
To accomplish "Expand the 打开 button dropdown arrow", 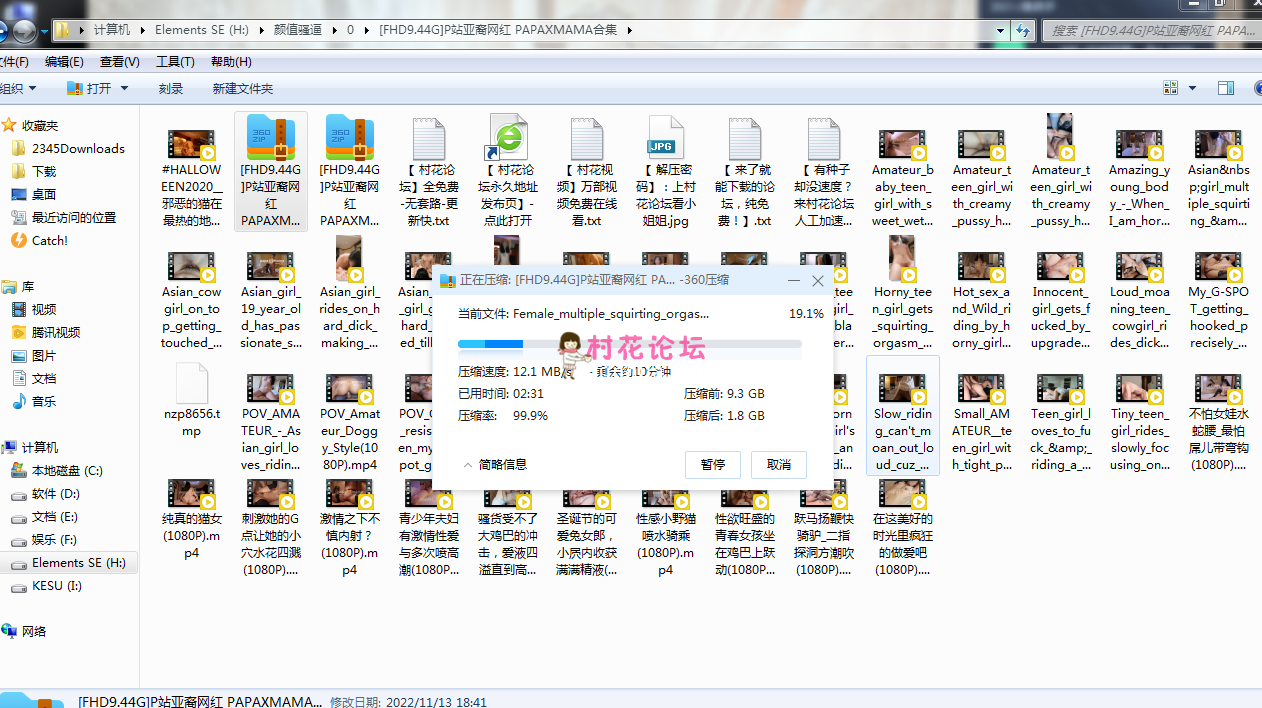I will [125, 88].
